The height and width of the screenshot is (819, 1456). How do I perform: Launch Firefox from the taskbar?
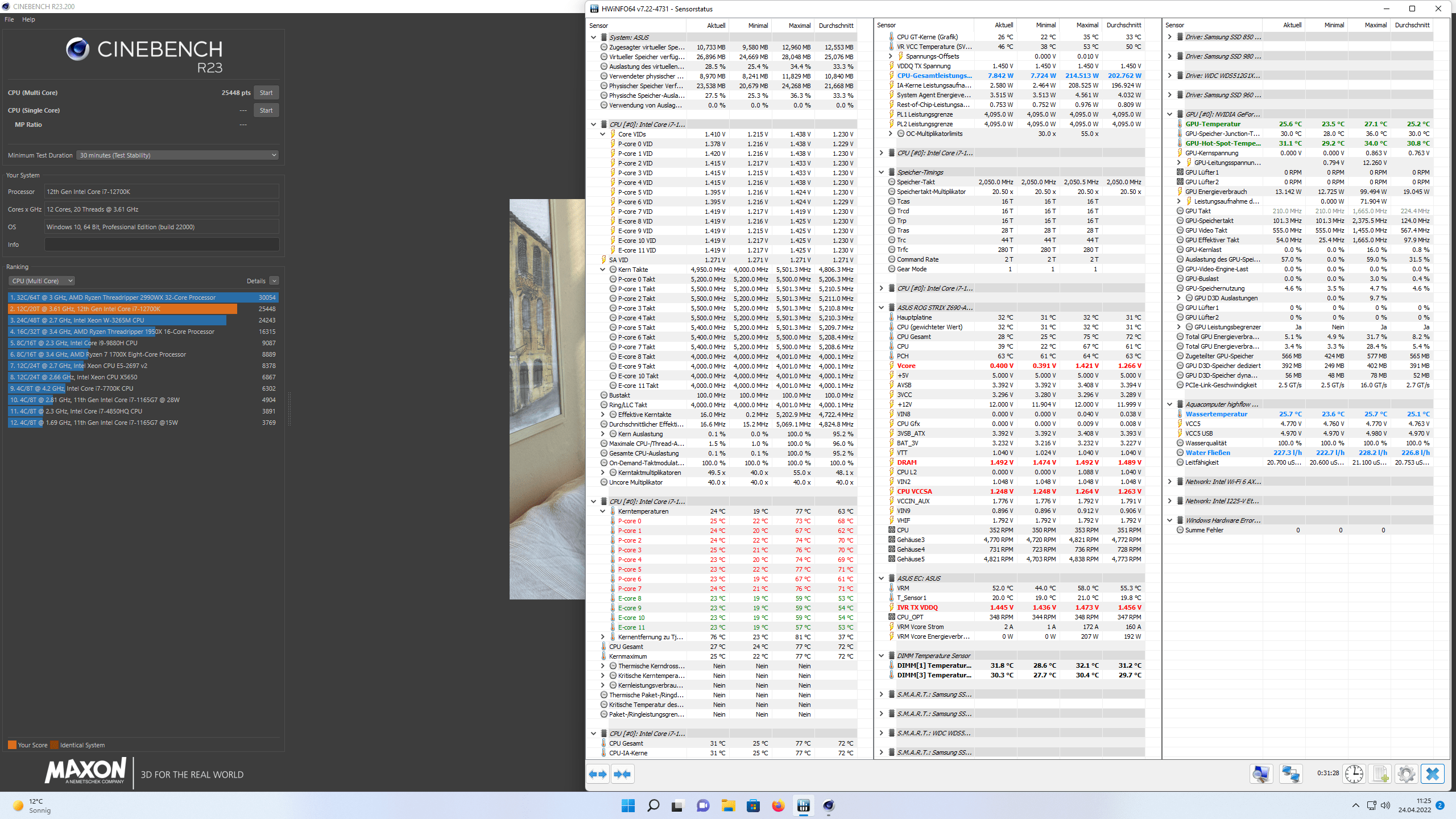(778, 805)
